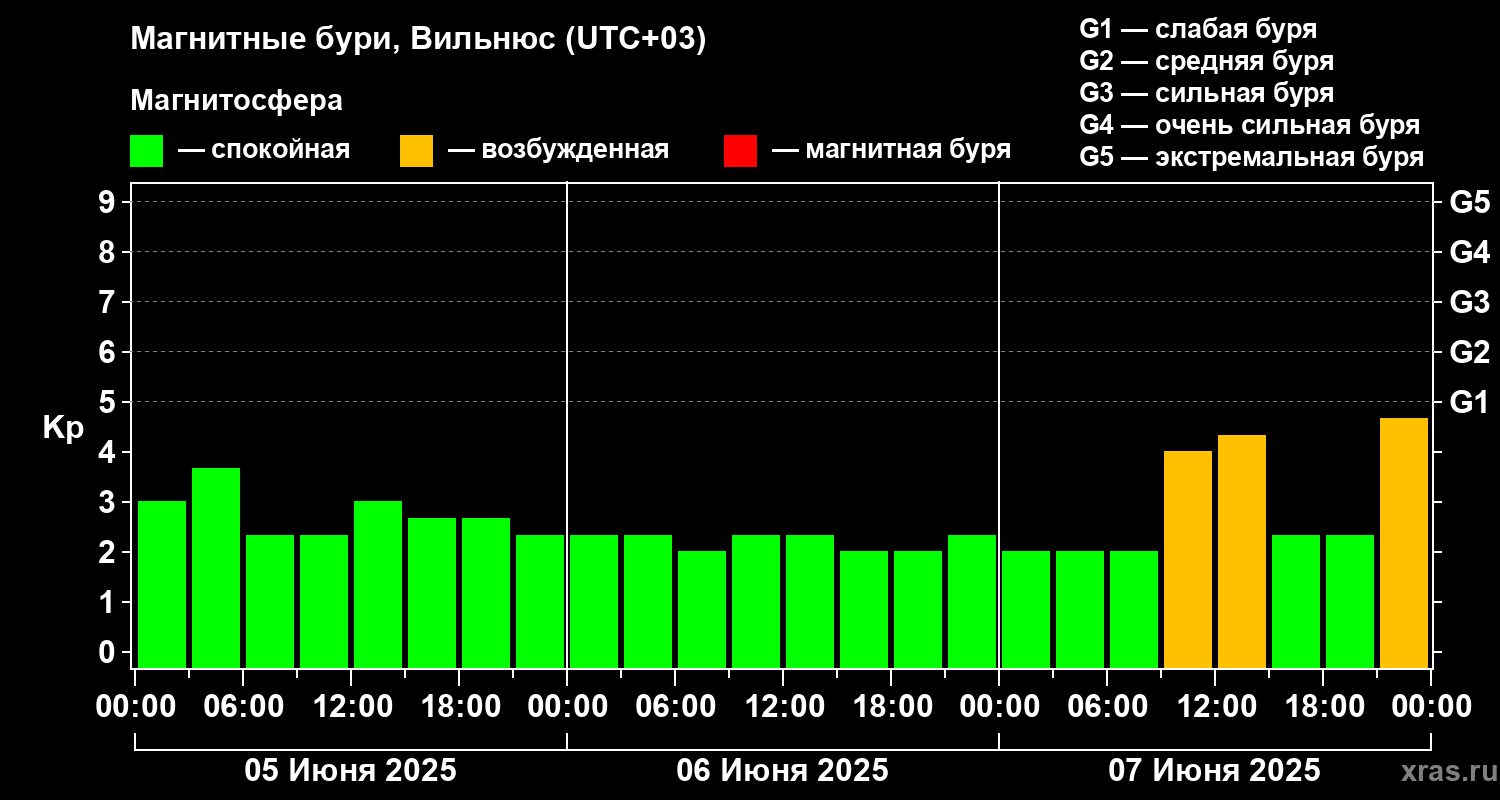Select the 12:00–15:00 orange bar on 07 Июня
The height and width of the screenshot is (800, 1500).
[1242, 551]
